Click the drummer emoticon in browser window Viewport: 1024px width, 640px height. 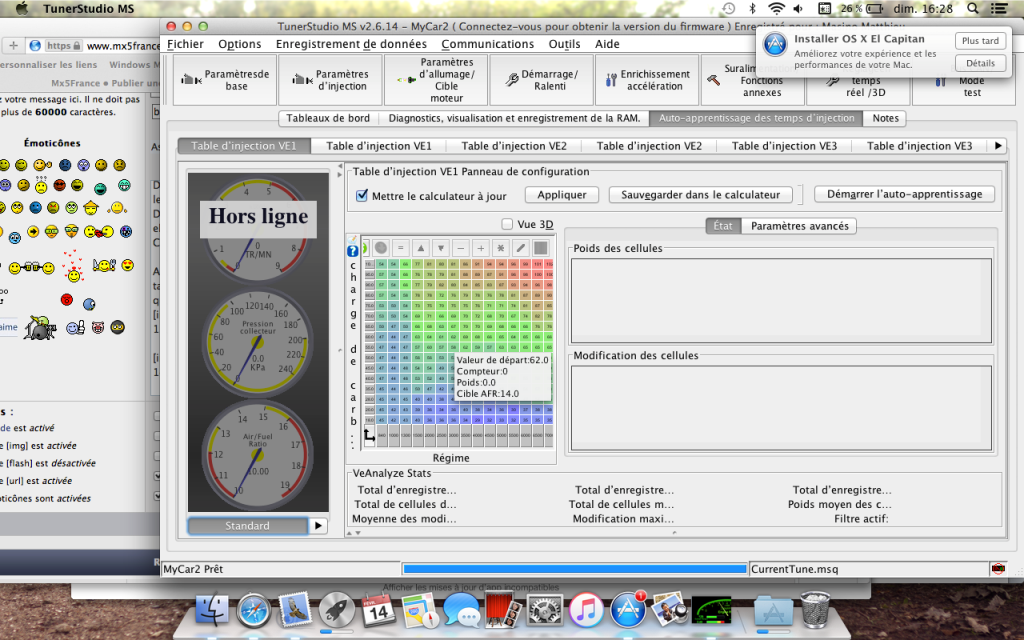(39, 327)
